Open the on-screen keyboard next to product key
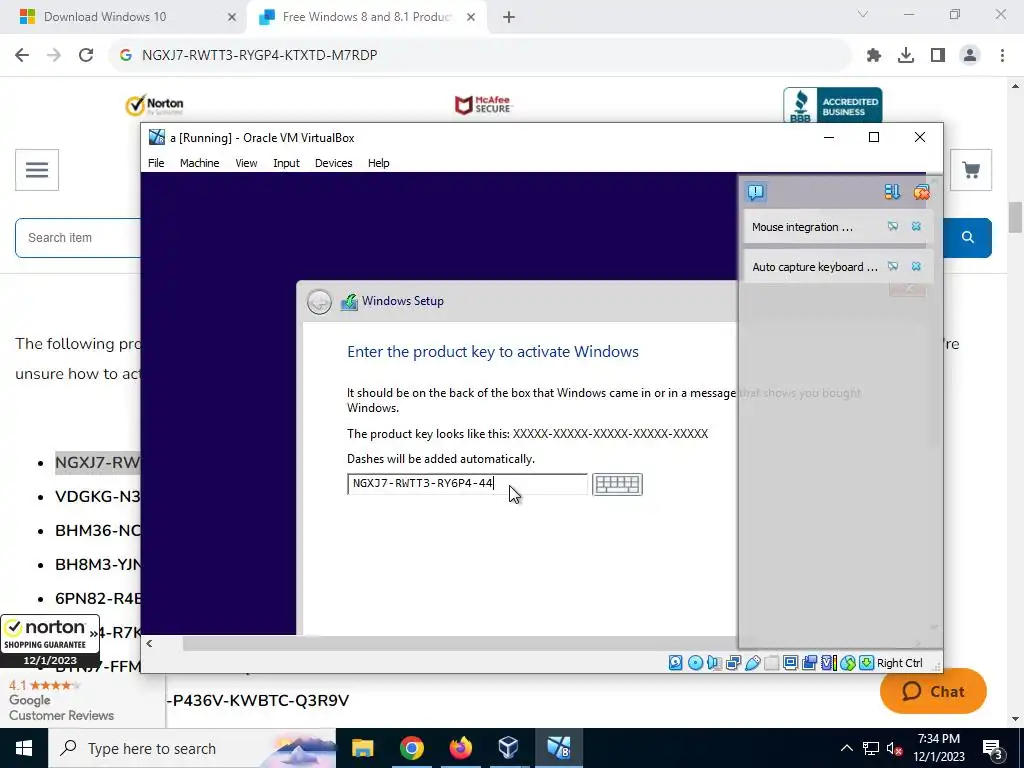 coord(617,484)
